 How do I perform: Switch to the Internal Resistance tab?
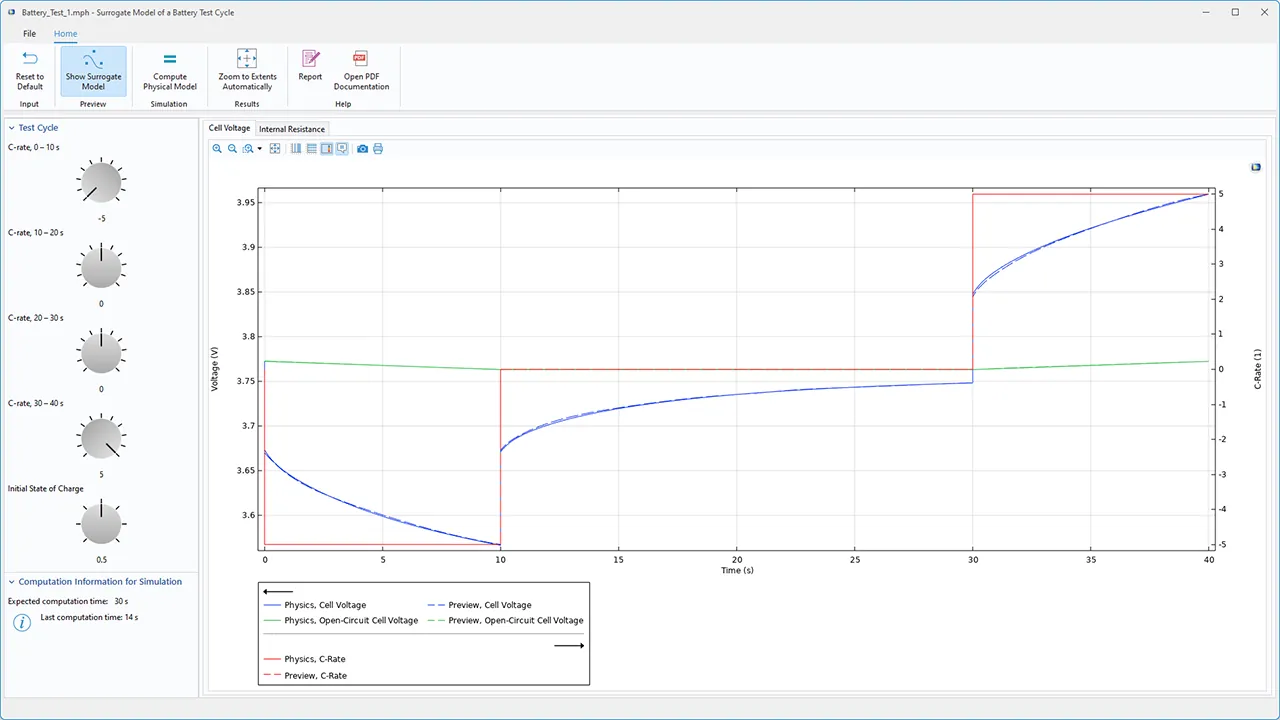coord(292,129)
